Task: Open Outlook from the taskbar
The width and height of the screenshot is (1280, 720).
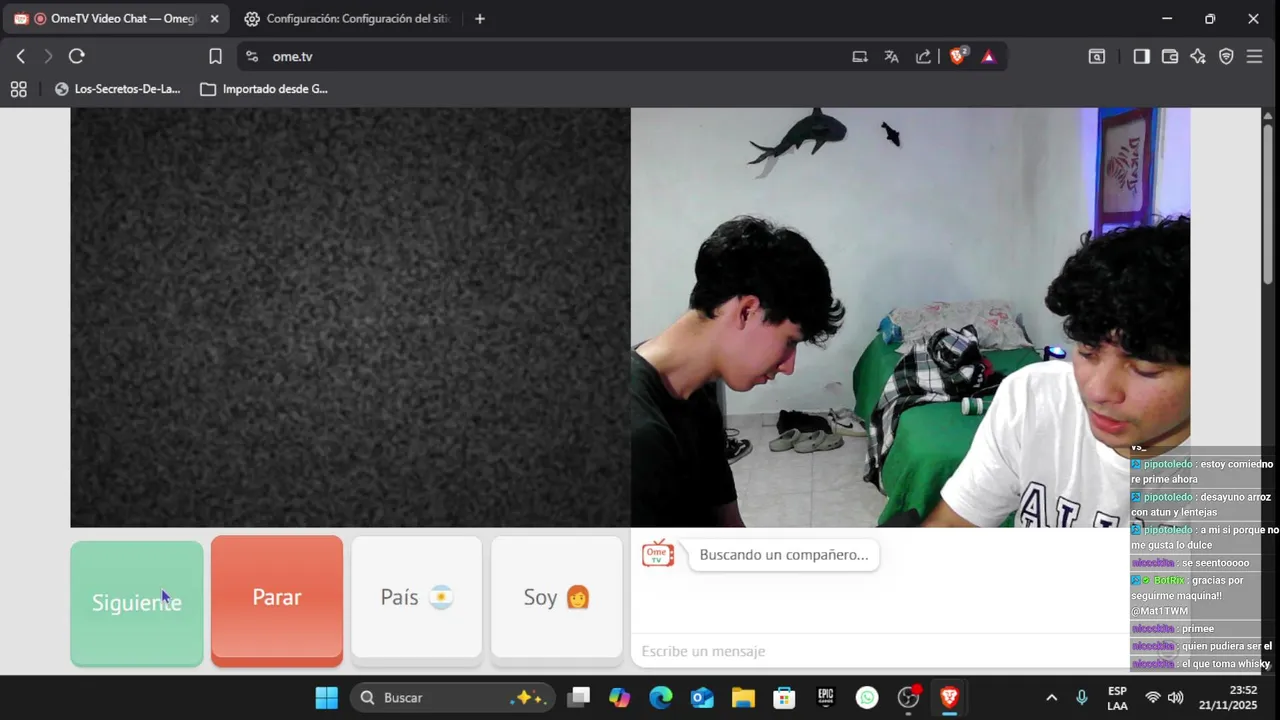Action: pos(702,698)
